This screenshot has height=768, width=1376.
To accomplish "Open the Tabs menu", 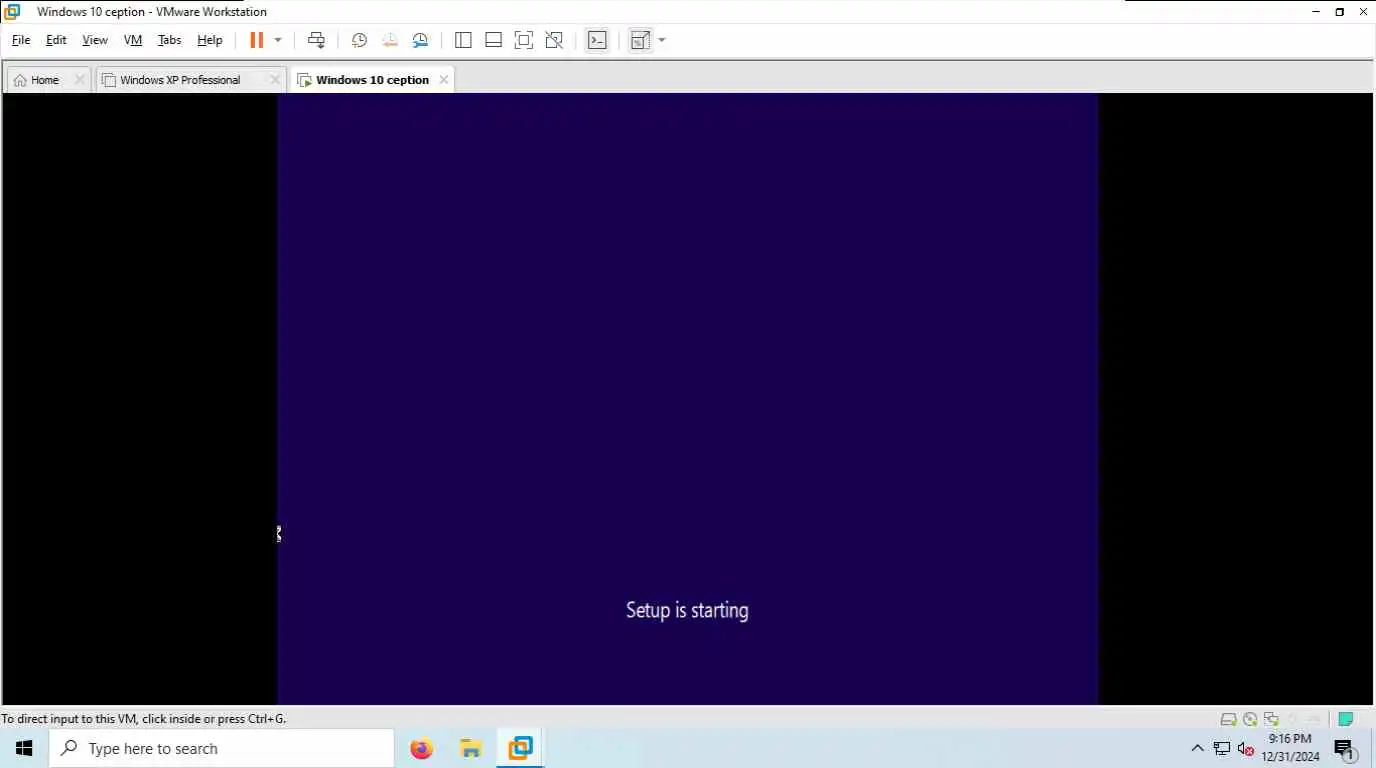I will [170, 40].
